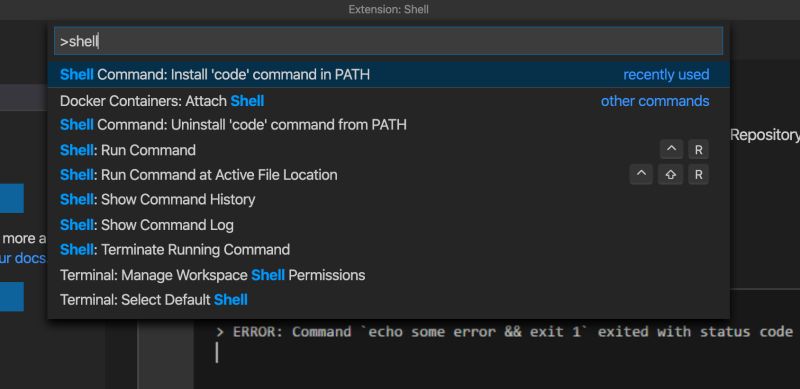Screen dimensions: 800x389
Task: Click the 'other commands' label
Action: point(655,101)
